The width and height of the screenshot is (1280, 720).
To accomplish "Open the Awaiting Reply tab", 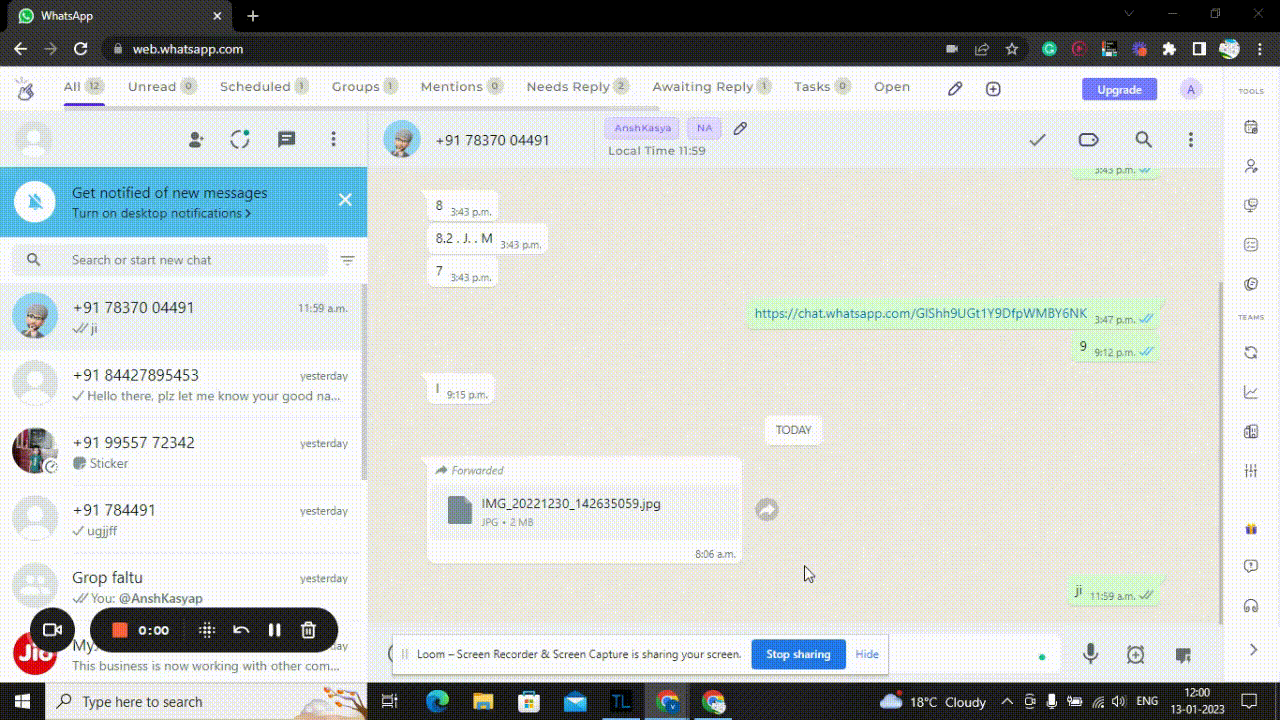I will (x=712, y=87).
